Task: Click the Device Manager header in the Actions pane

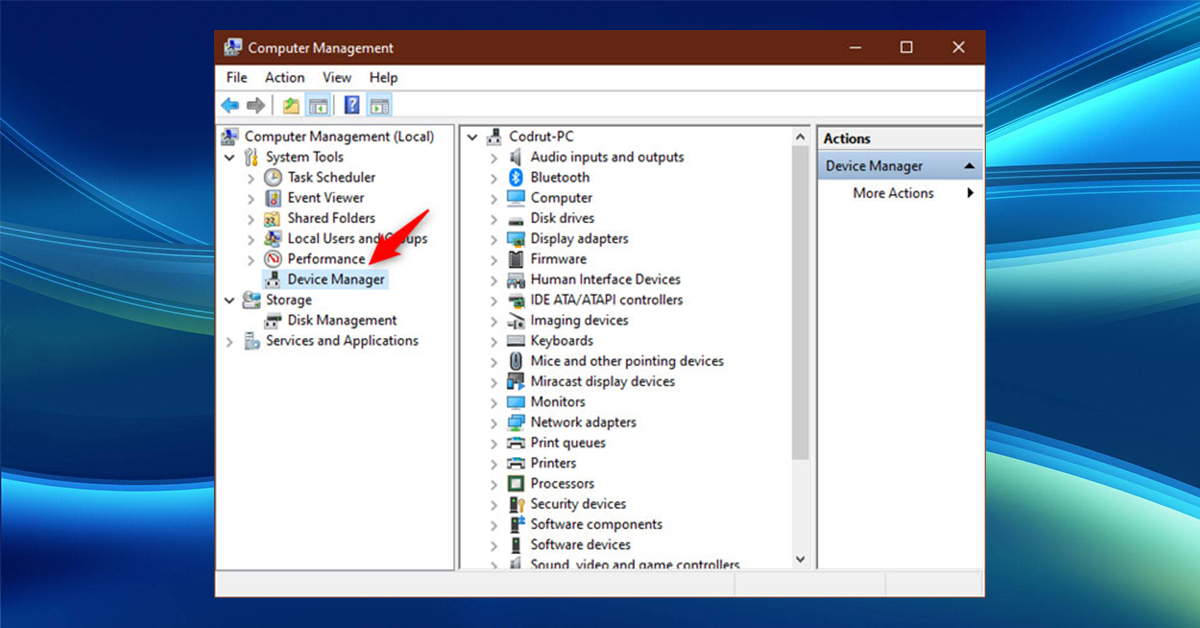Action: click(x=874, y=165)
